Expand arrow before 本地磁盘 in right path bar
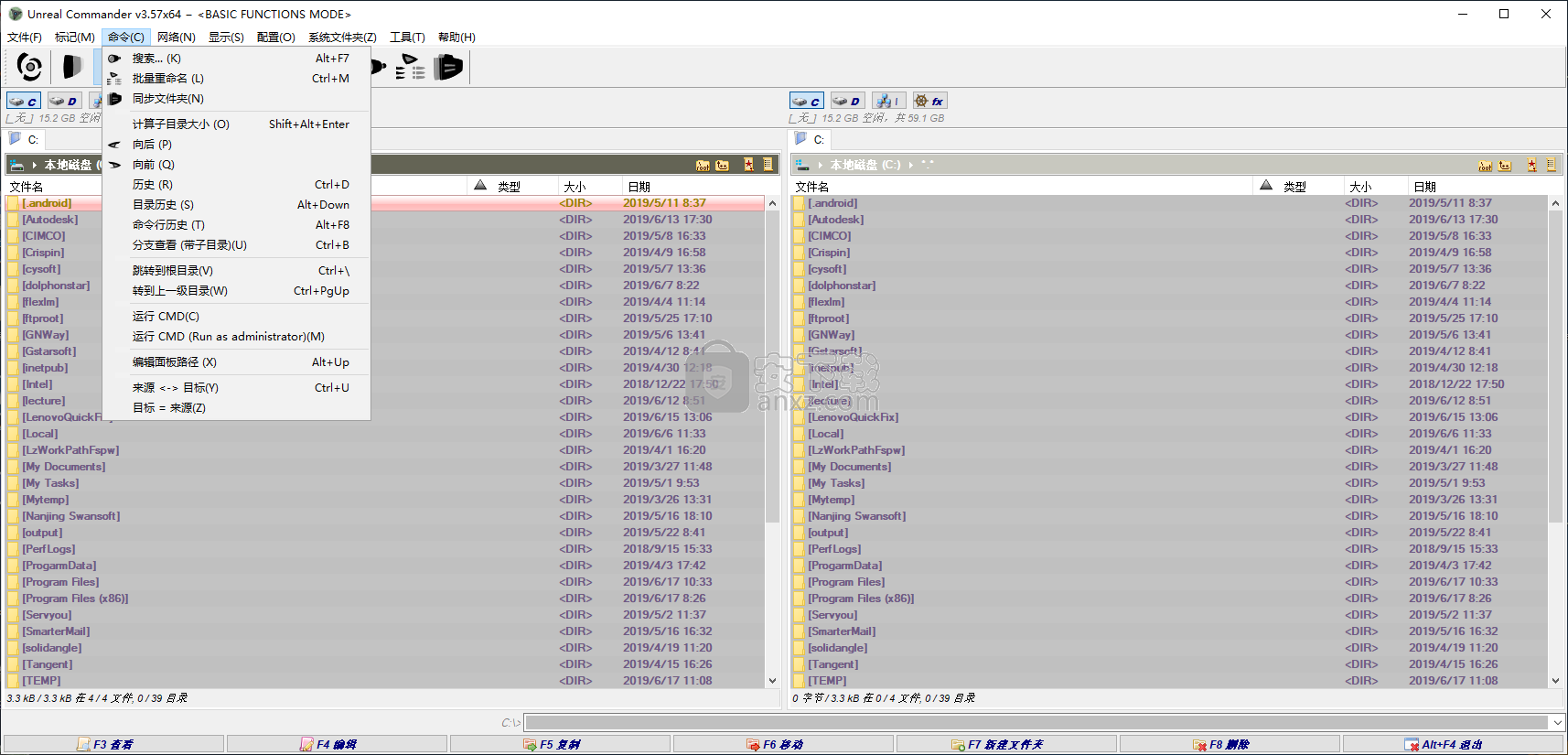The width and height of the screenshot is (1568, 755). tap(821, 165)
